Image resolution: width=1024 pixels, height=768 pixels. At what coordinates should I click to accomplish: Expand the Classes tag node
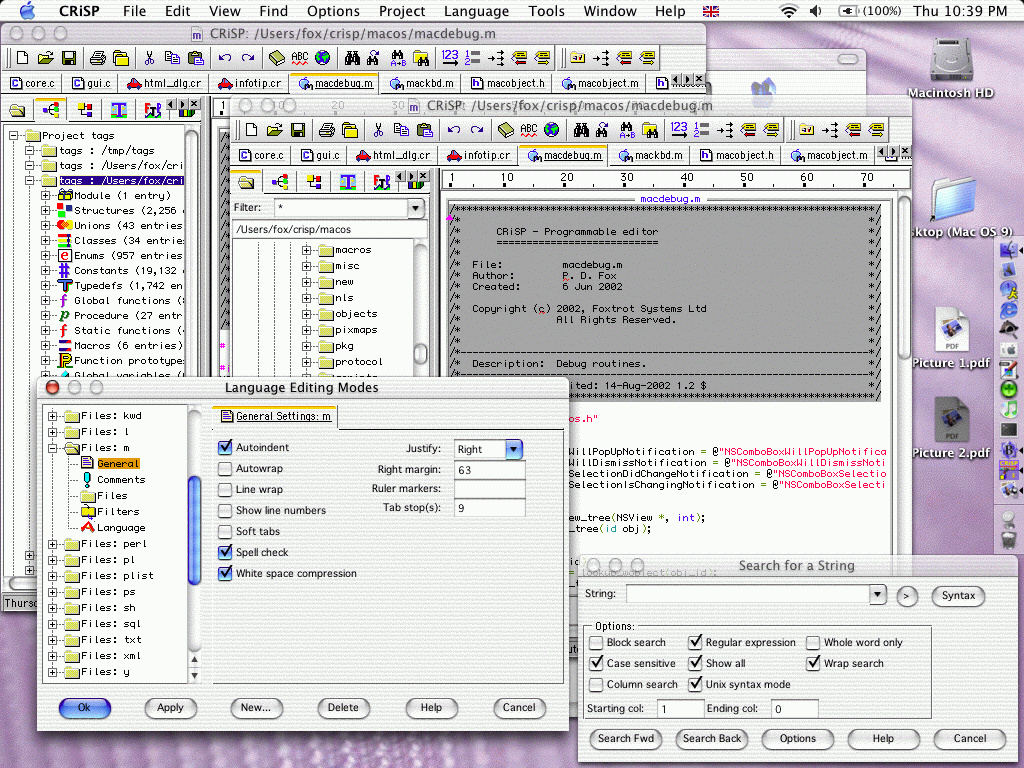click(x=46, y=240)
